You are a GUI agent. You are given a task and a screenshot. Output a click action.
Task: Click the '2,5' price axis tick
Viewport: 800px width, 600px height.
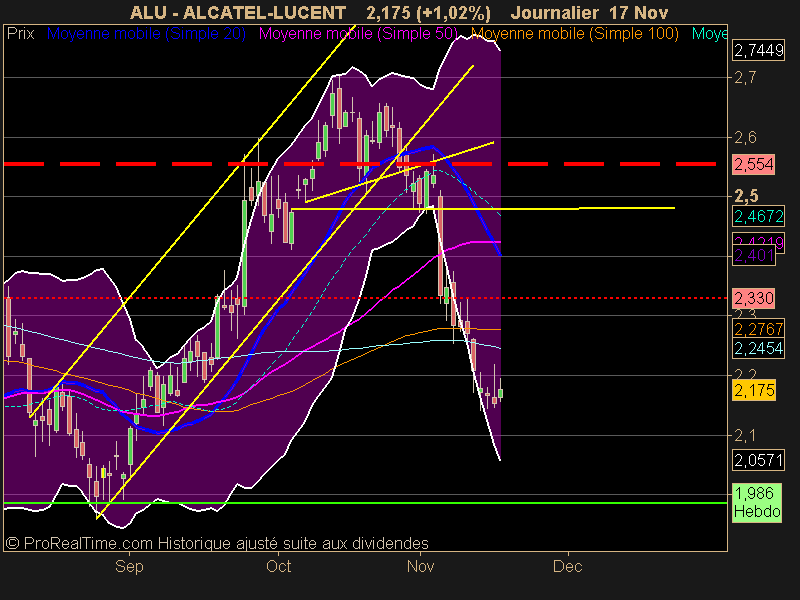(x=746, y=196)
